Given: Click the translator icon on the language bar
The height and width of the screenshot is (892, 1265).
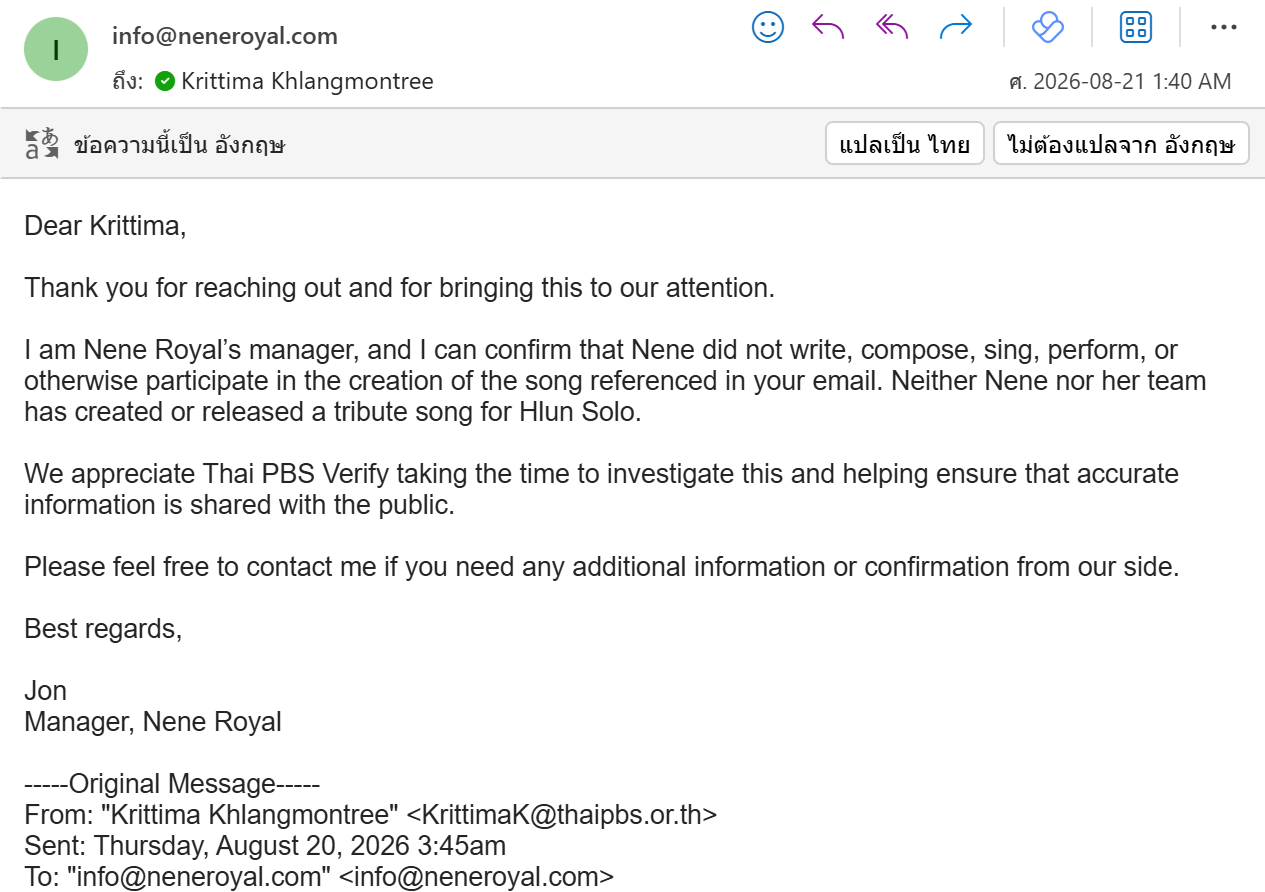Looking at the screenshot, I should pyautogui.click(x=42, y=144).
